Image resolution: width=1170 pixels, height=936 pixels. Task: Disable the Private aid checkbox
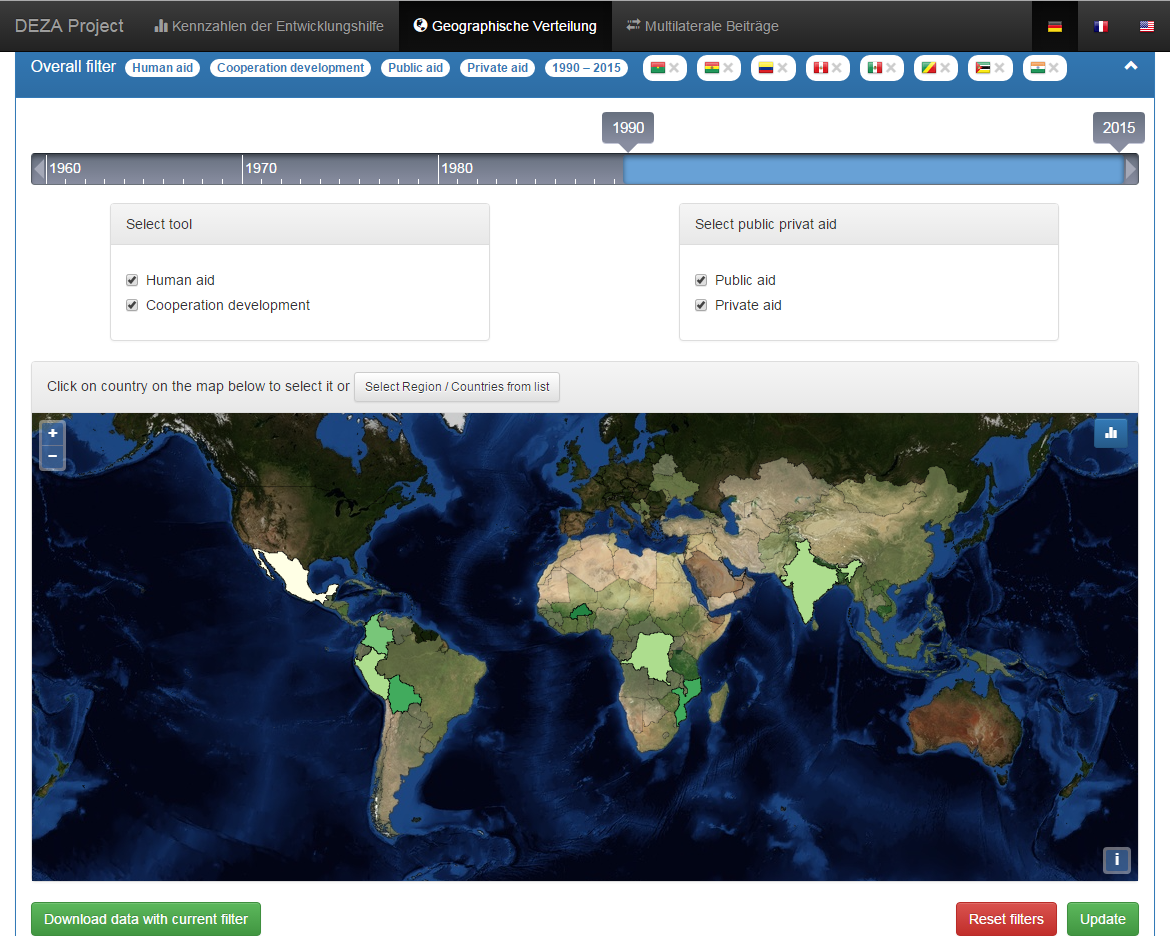click(x=701, y=305)
